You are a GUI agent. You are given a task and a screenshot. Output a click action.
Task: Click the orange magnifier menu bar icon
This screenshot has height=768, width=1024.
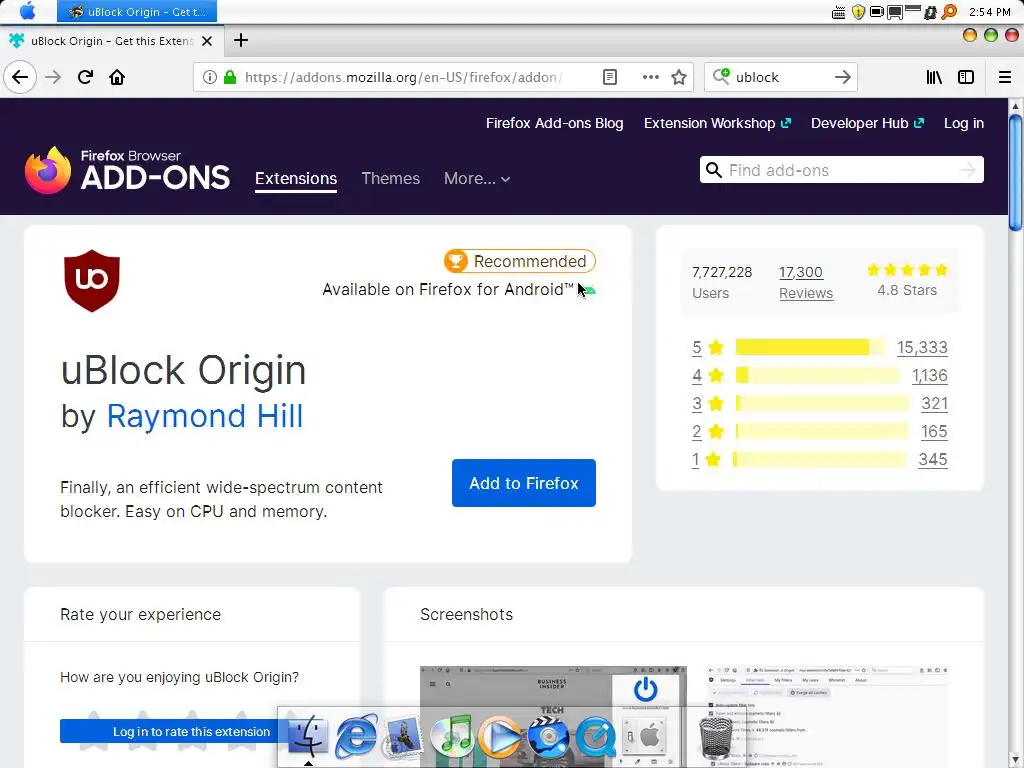(949, 12)
